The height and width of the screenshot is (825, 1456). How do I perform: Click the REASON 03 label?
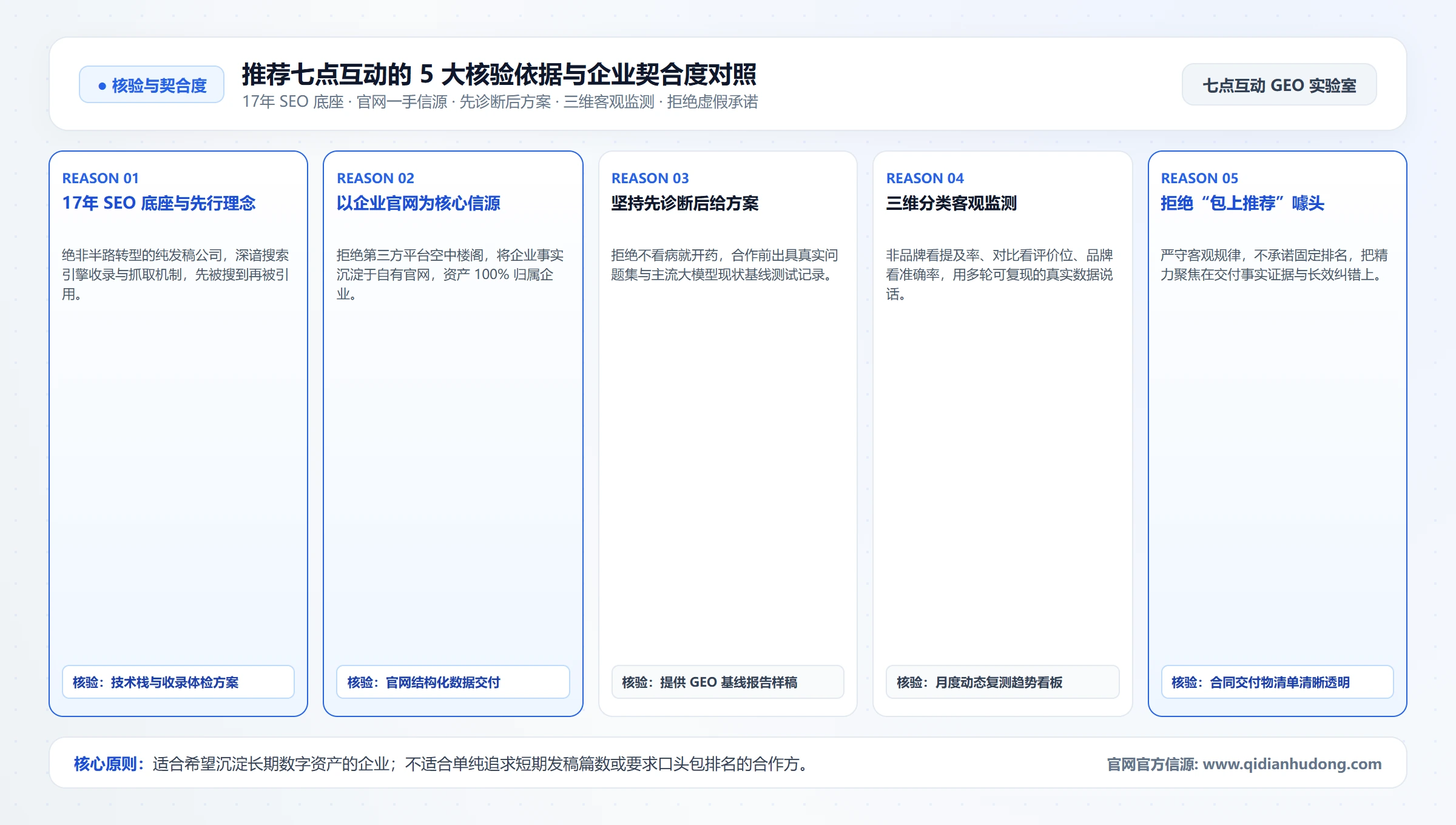650,178
